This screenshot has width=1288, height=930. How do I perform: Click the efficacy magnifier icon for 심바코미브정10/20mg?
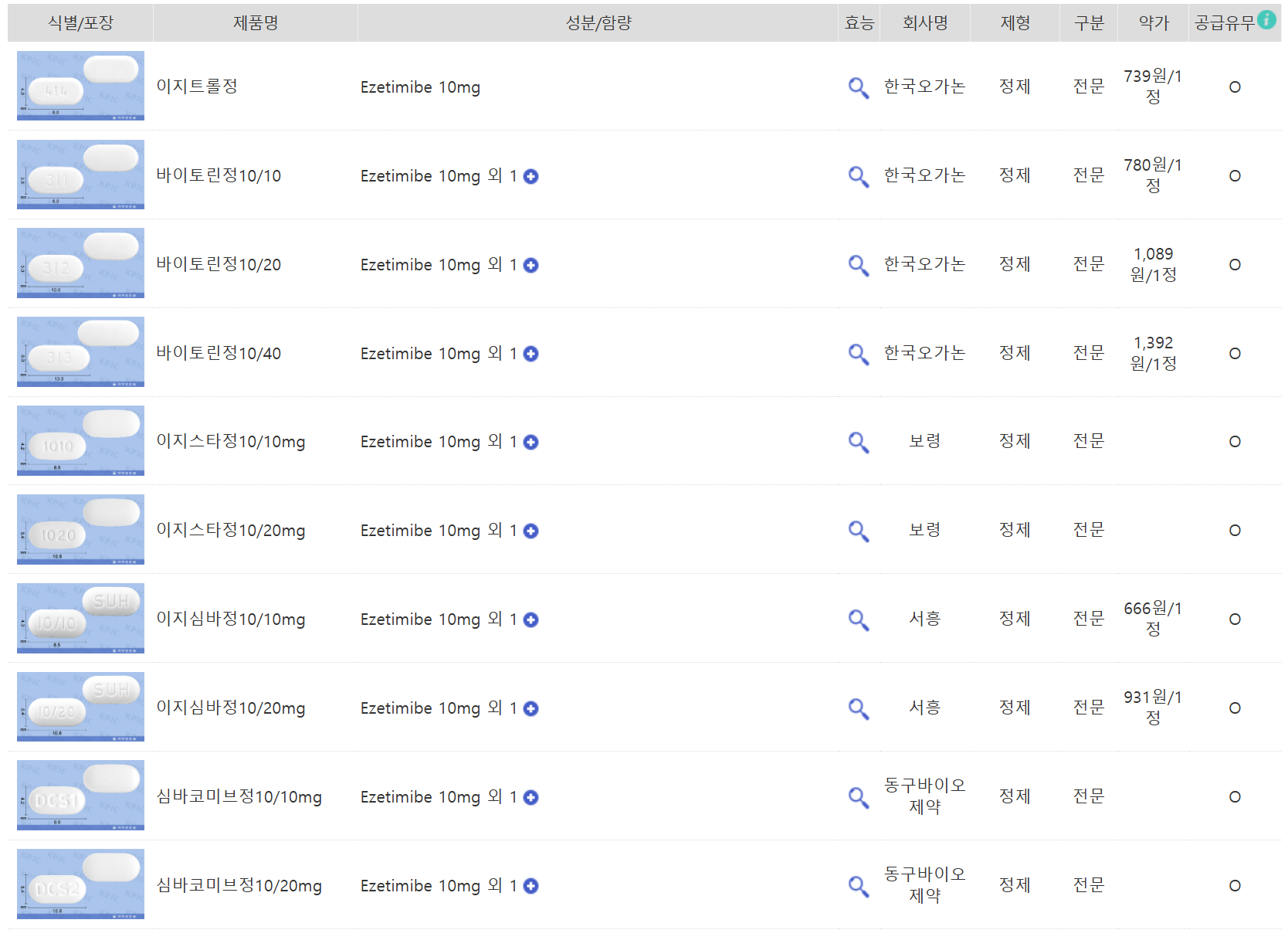(x=859, y=886)
